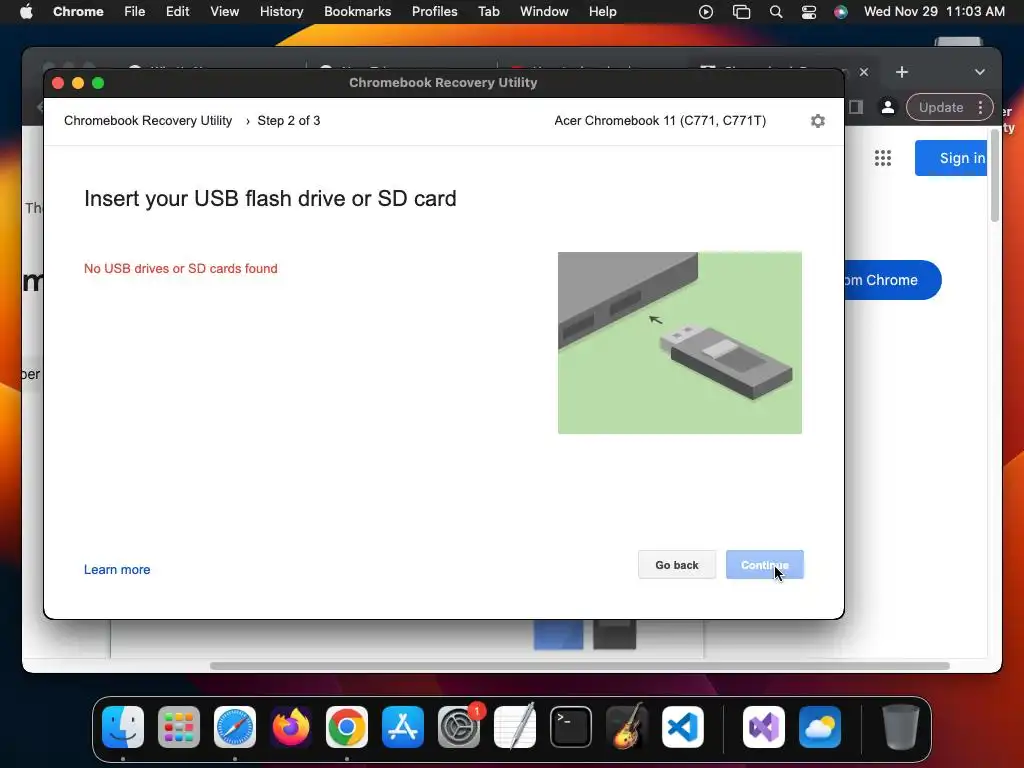Click the Chrome Update button
The width and height of the screenshot is (1024, 768).
pos(941,107)
